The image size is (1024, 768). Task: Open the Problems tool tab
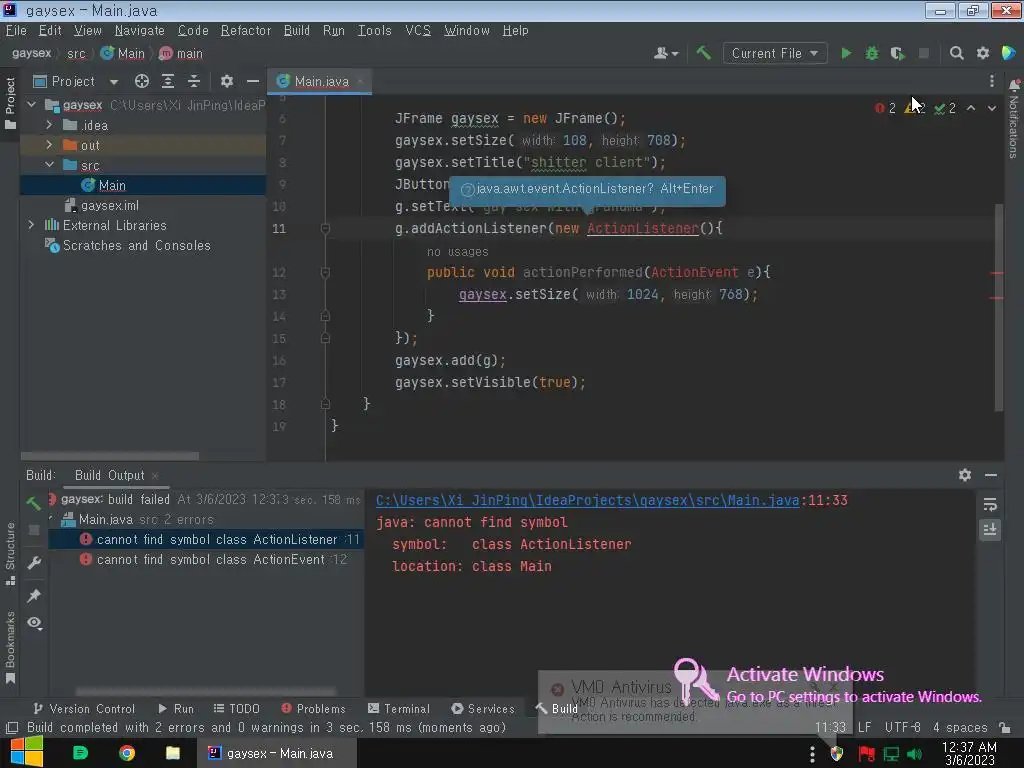313,709
